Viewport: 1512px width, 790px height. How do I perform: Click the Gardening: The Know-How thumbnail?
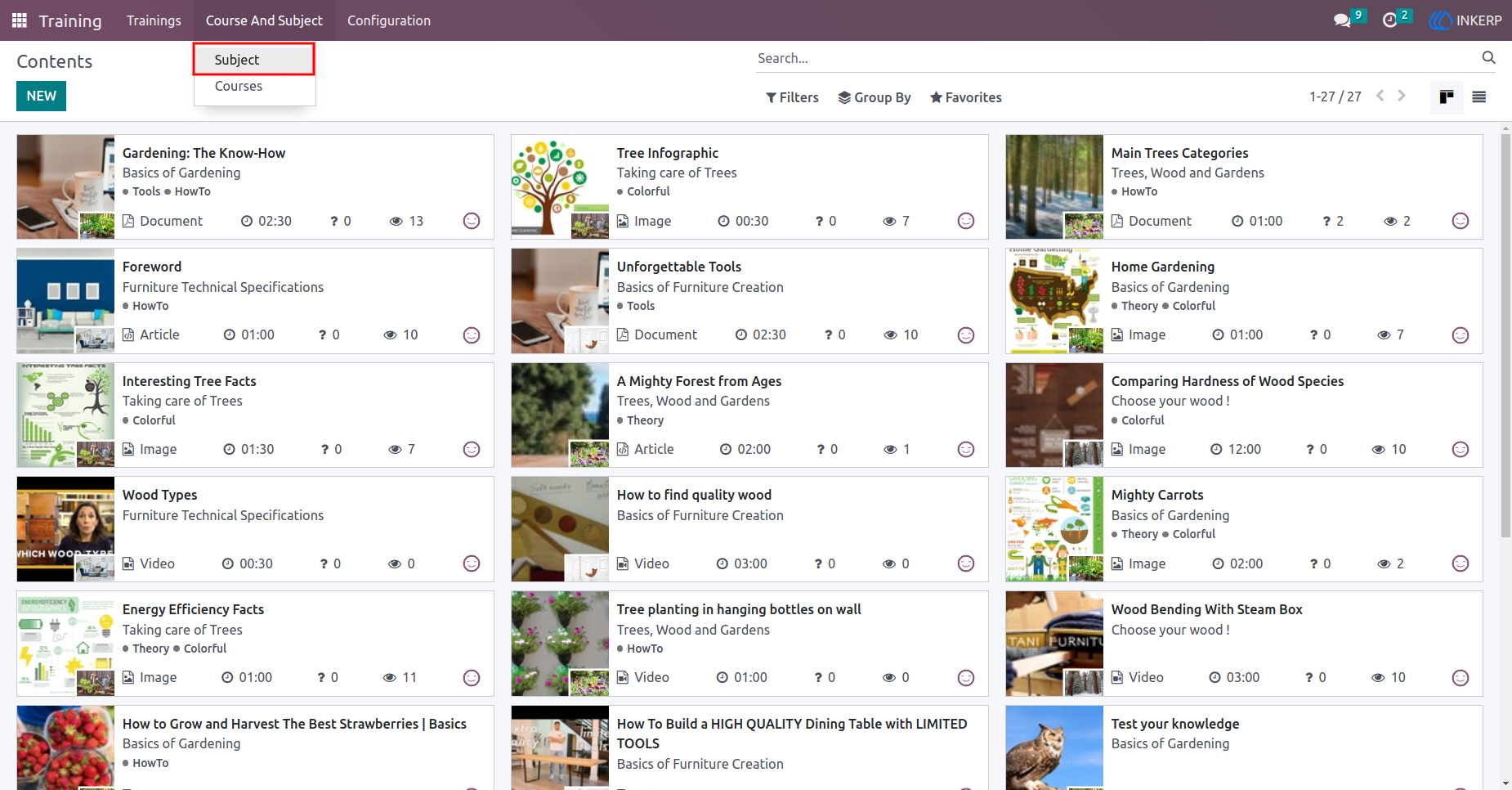click(65, 186)
